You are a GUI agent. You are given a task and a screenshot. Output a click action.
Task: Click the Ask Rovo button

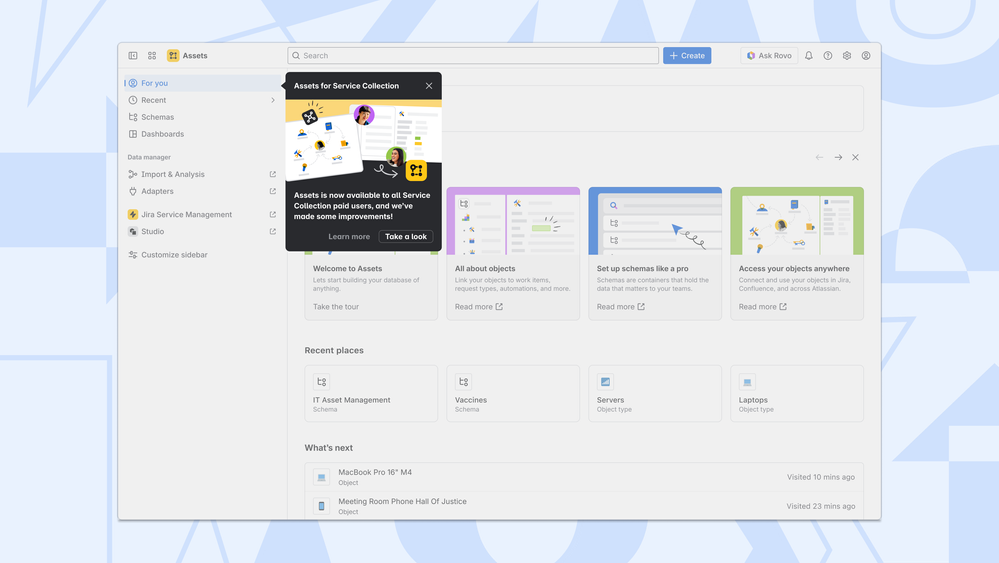(769, 56)
